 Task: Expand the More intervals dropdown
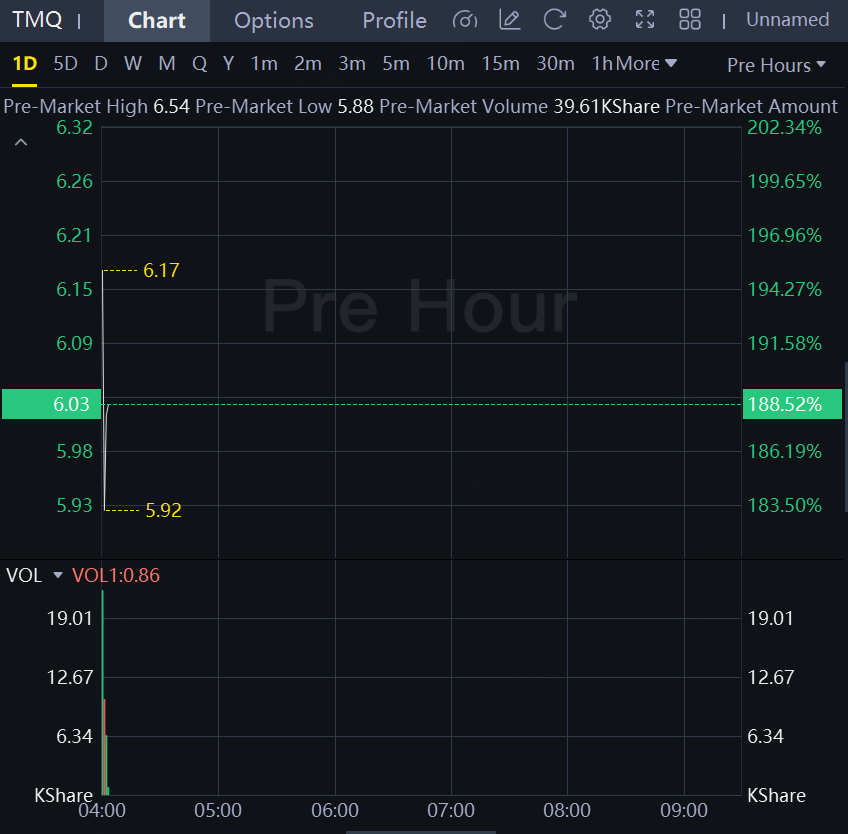click(646, 64)
